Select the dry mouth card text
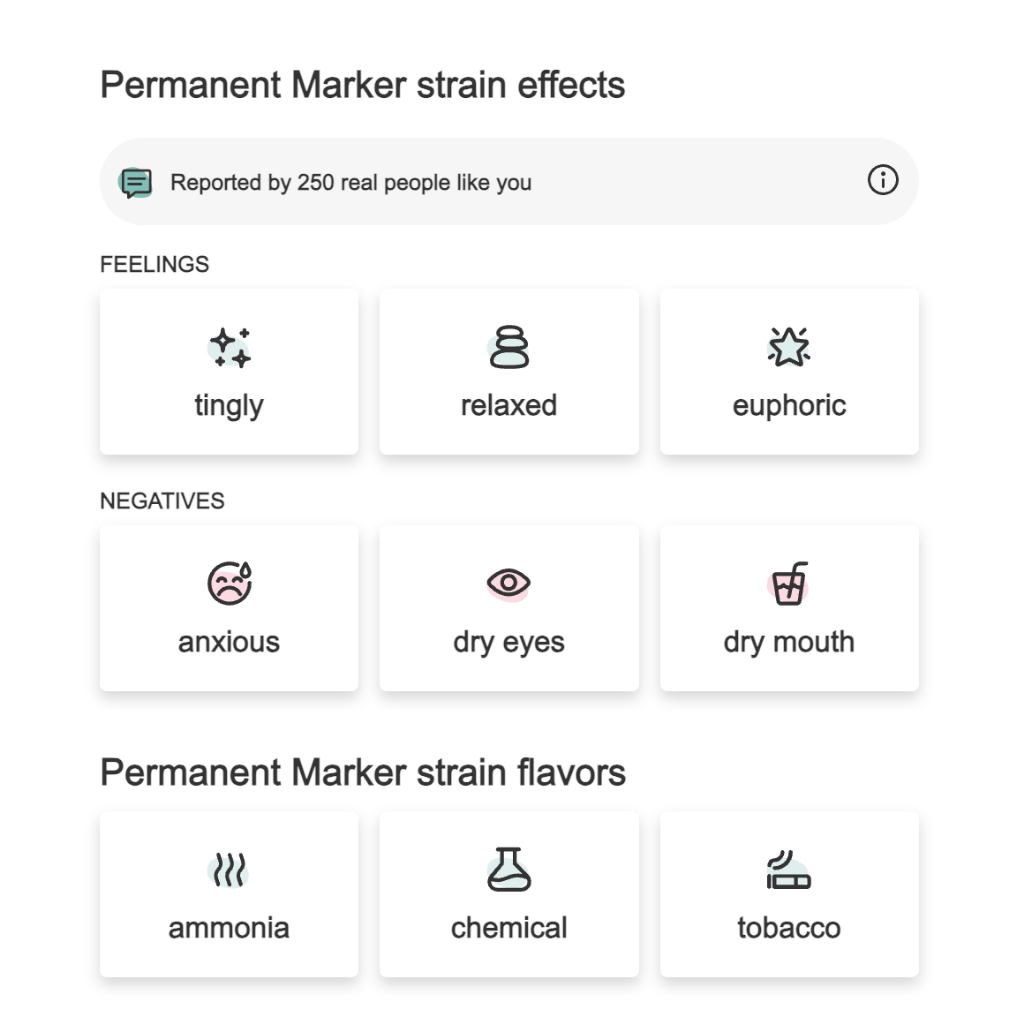Screen dimensions: 1024x1024 pos(789,643)
